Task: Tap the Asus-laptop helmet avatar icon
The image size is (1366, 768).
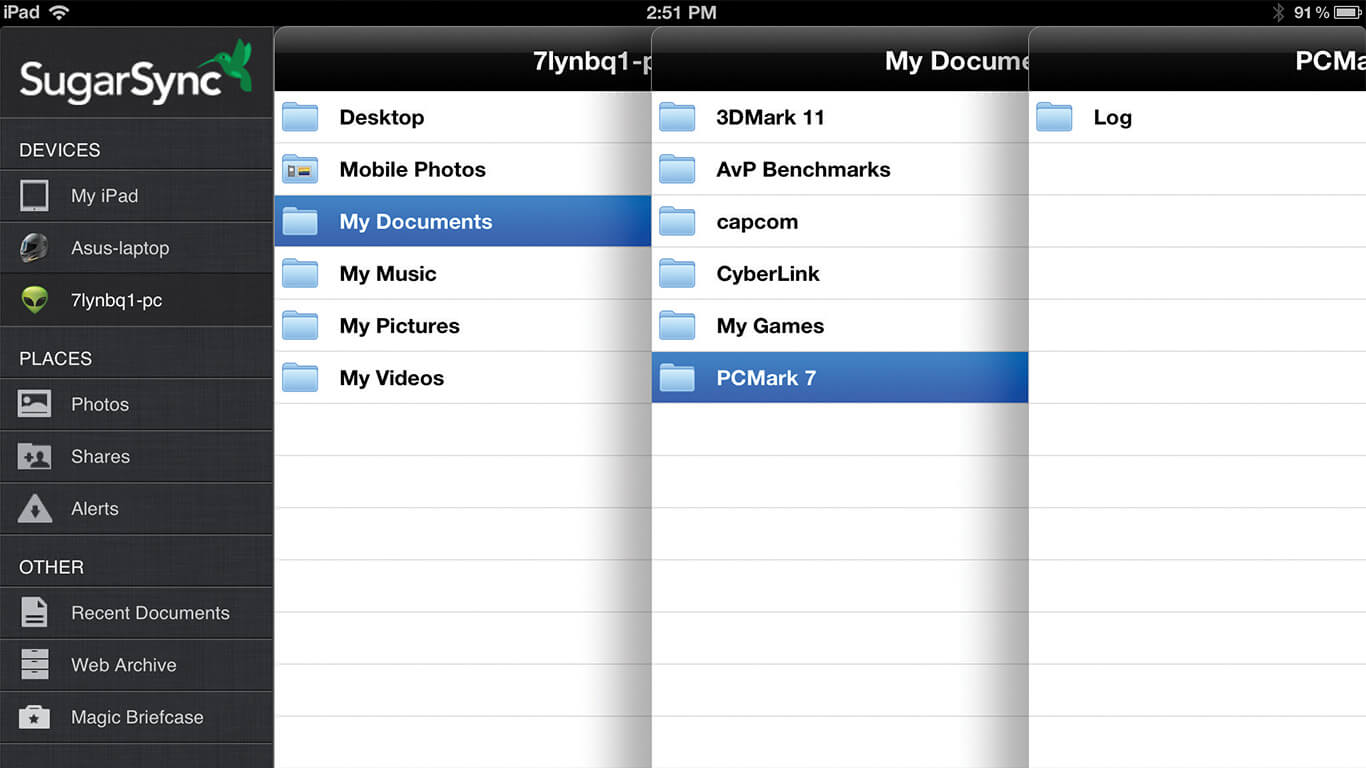Action: click(34, 248)
